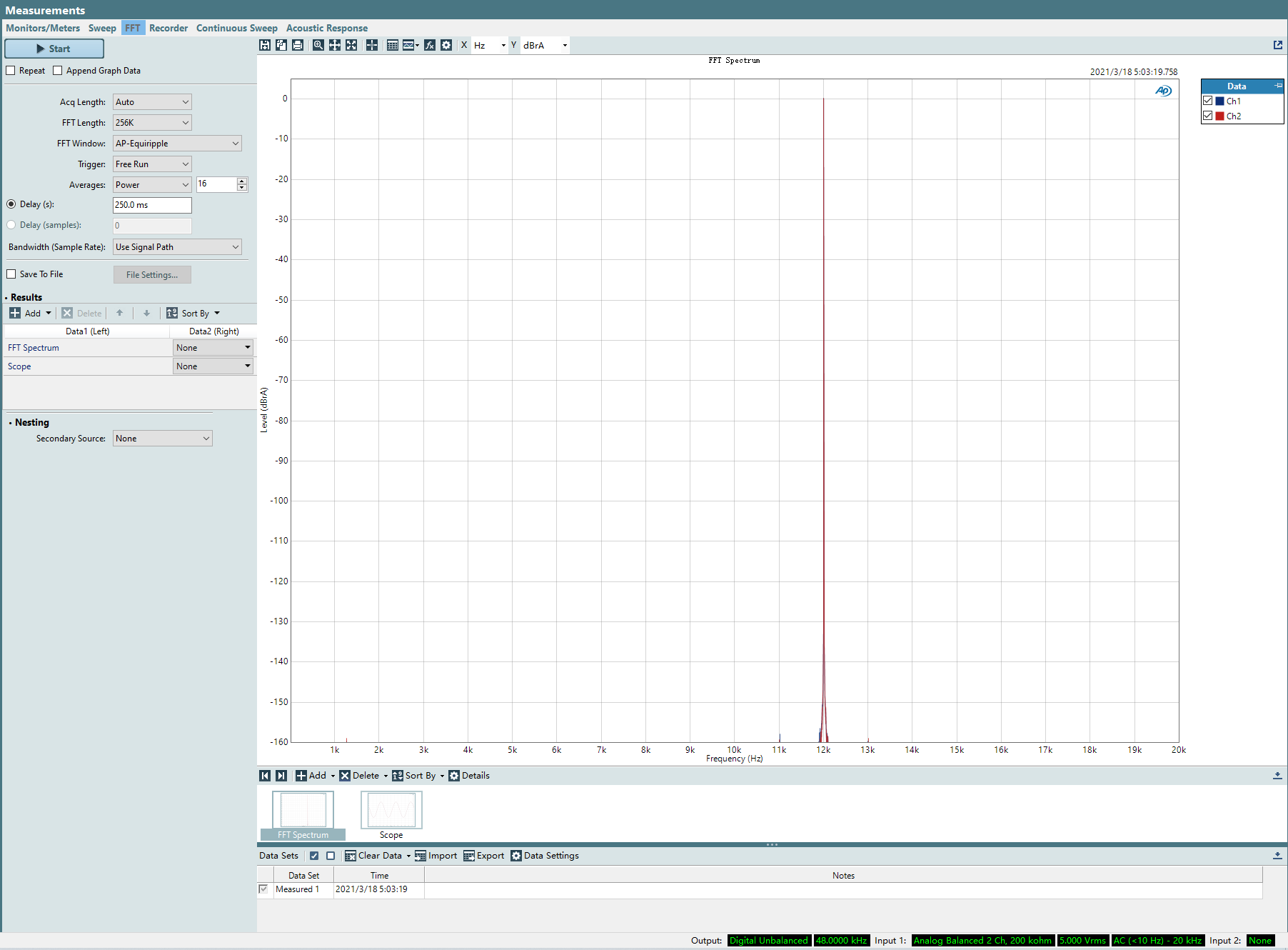Click Import data button
Image resolution: width=1288 pixels, height=950 pixels.
pos(436,856)
